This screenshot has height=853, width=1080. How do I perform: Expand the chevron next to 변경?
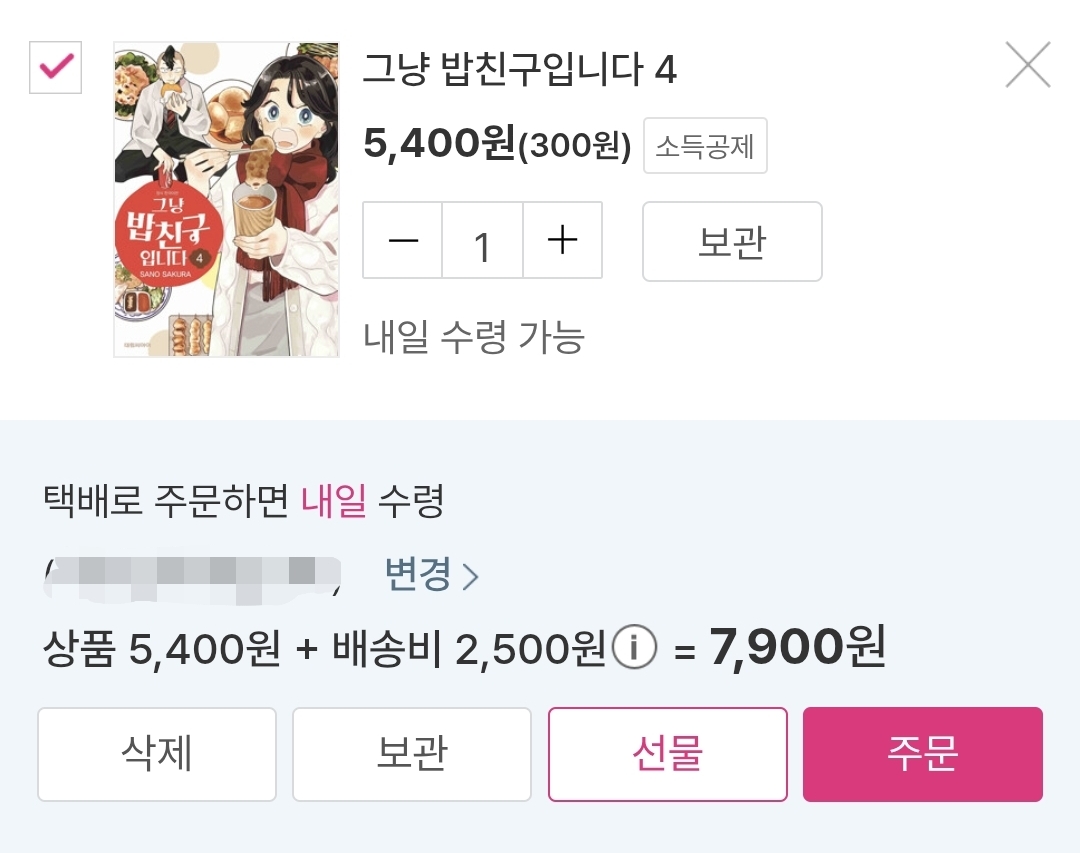[470, 577]
